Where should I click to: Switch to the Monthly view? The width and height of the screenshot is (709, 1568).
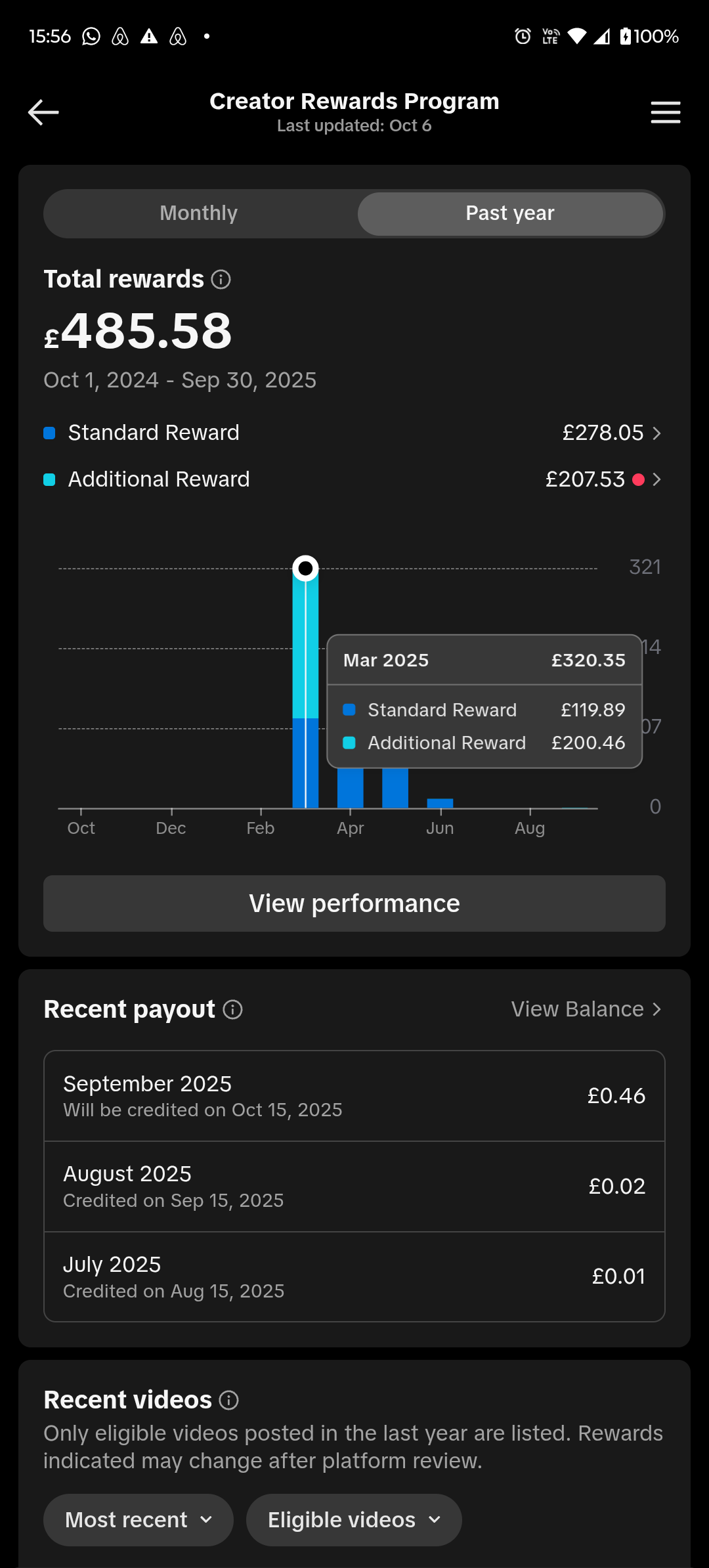coord(199,213)
